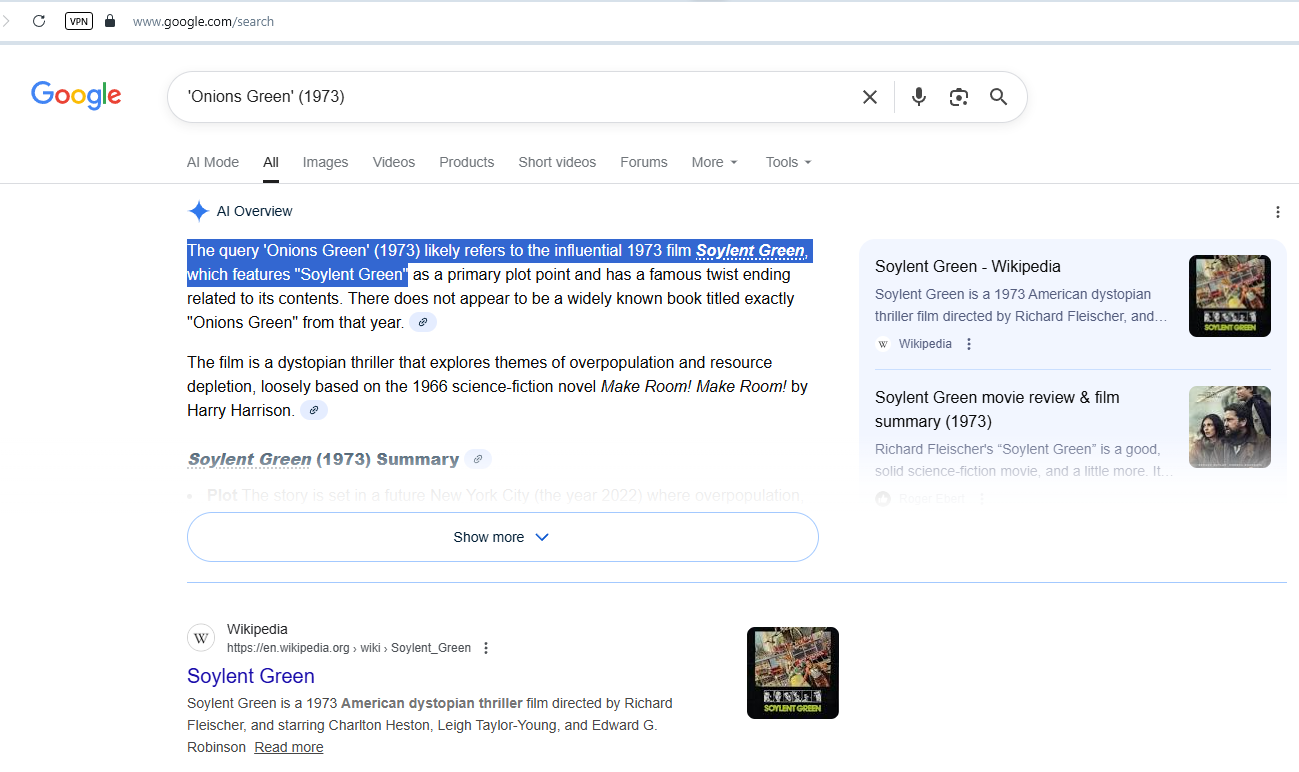Reload the page with the refresh icon
Image resolution: width=1299 pixels, height=772 pixels.
coord(39,21)
